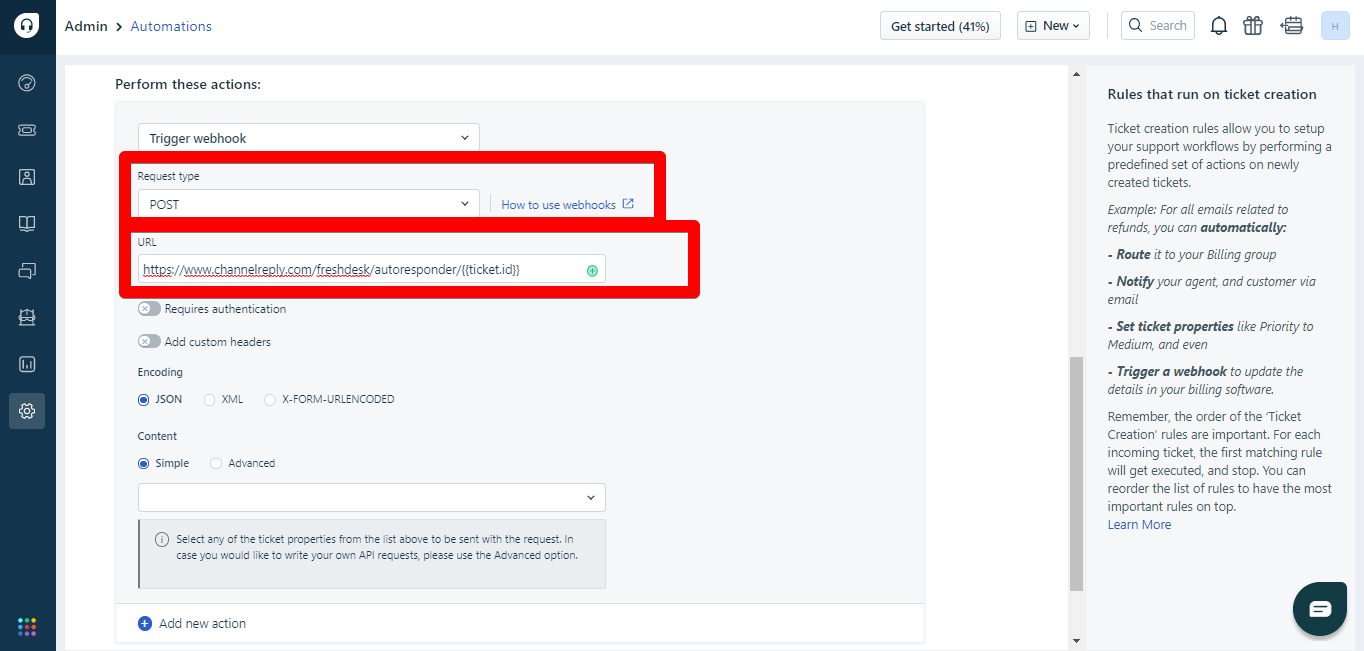Click the plus icon for Add new action

pos(145,623)
